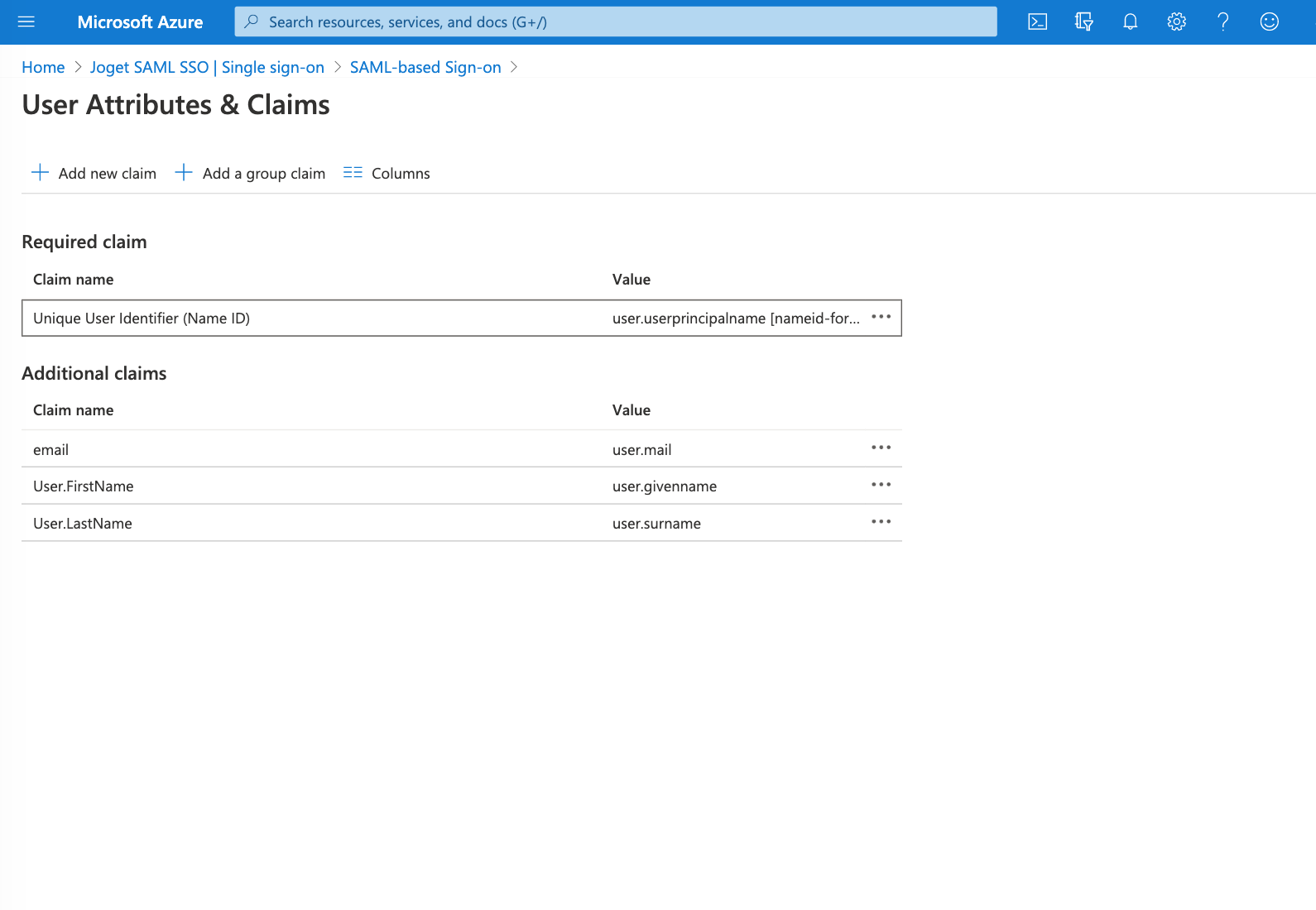The height and width of the screenshot is (910, 1316).
Task: Go back to SAML-based Sign-on breadcrumb
Action: coord(425,67)
